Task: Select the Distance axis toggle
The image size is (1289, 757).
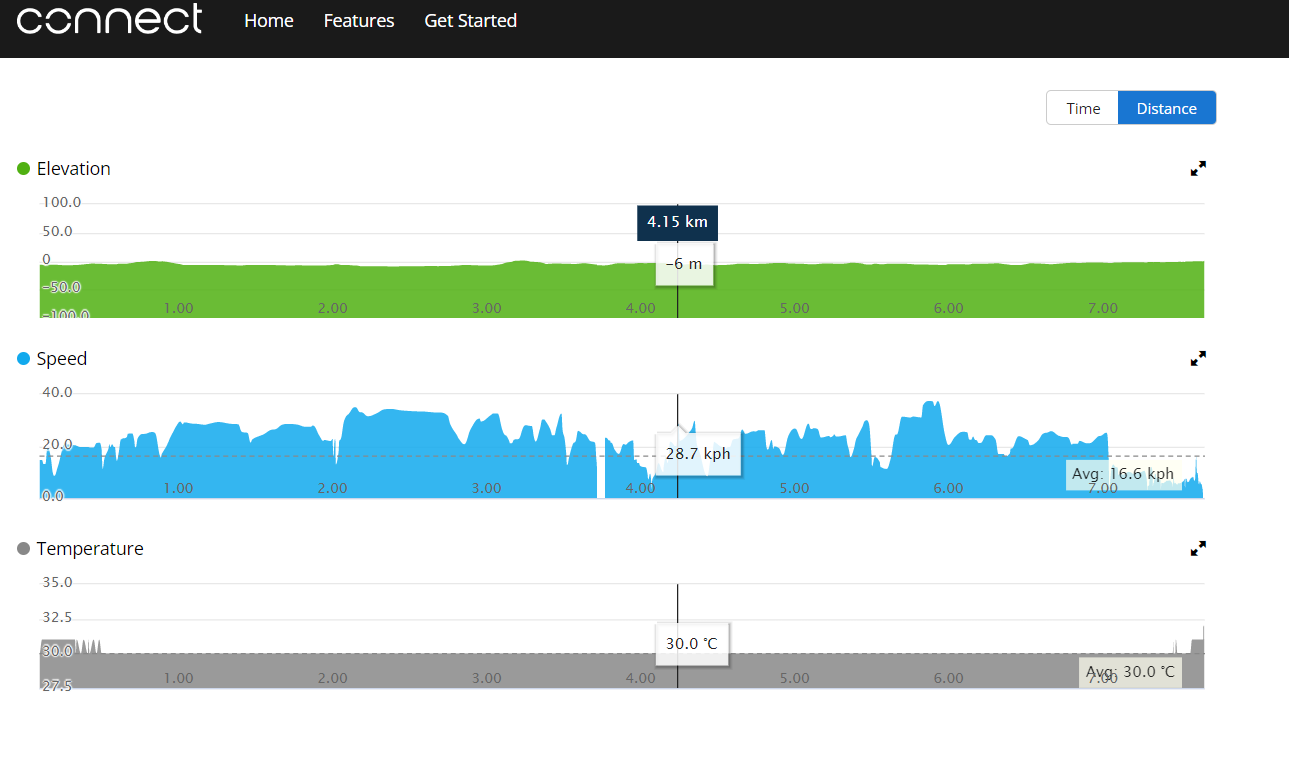Action: click(1166, 108)
